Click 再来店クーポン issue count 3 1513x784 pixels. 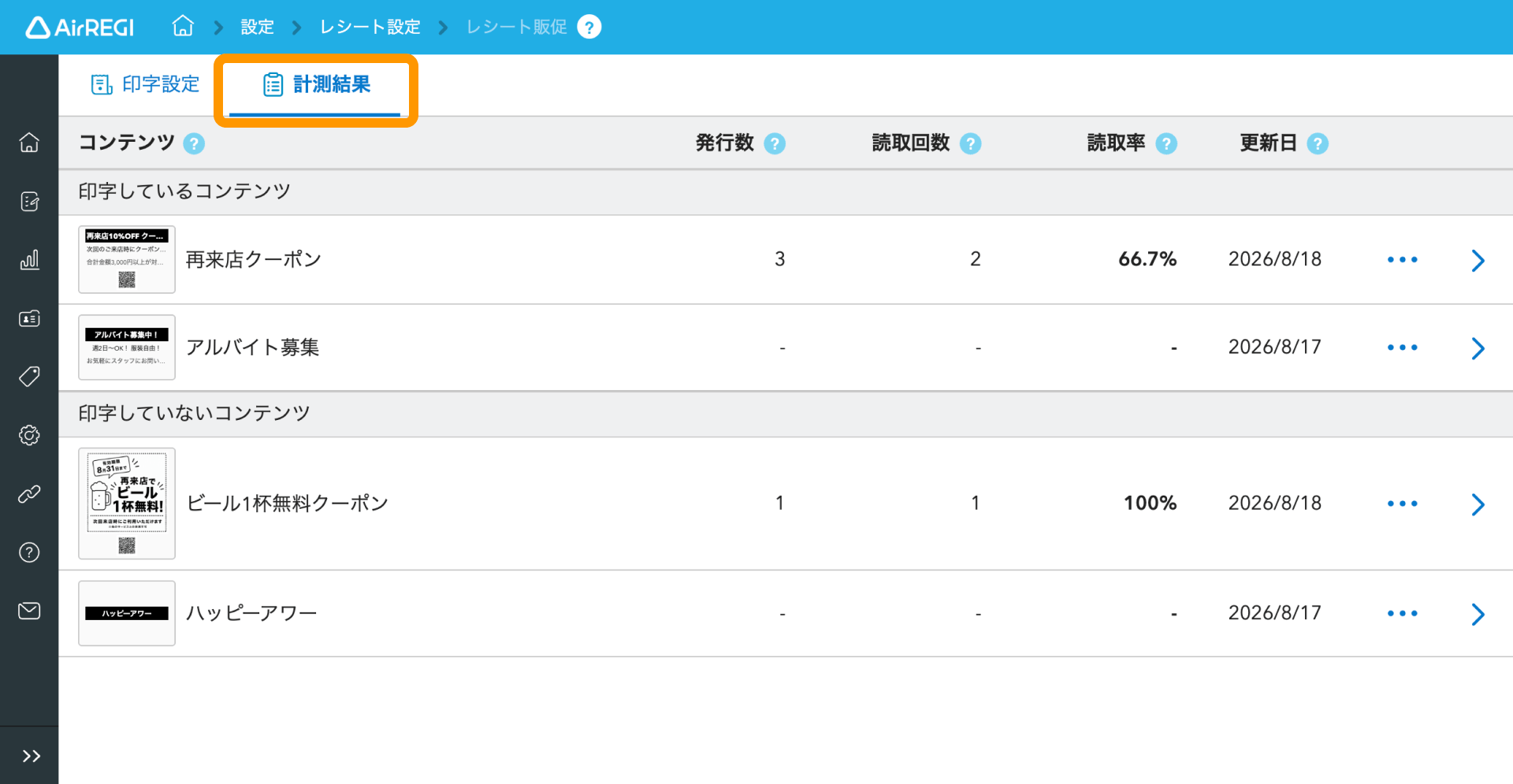pos(780,259)
